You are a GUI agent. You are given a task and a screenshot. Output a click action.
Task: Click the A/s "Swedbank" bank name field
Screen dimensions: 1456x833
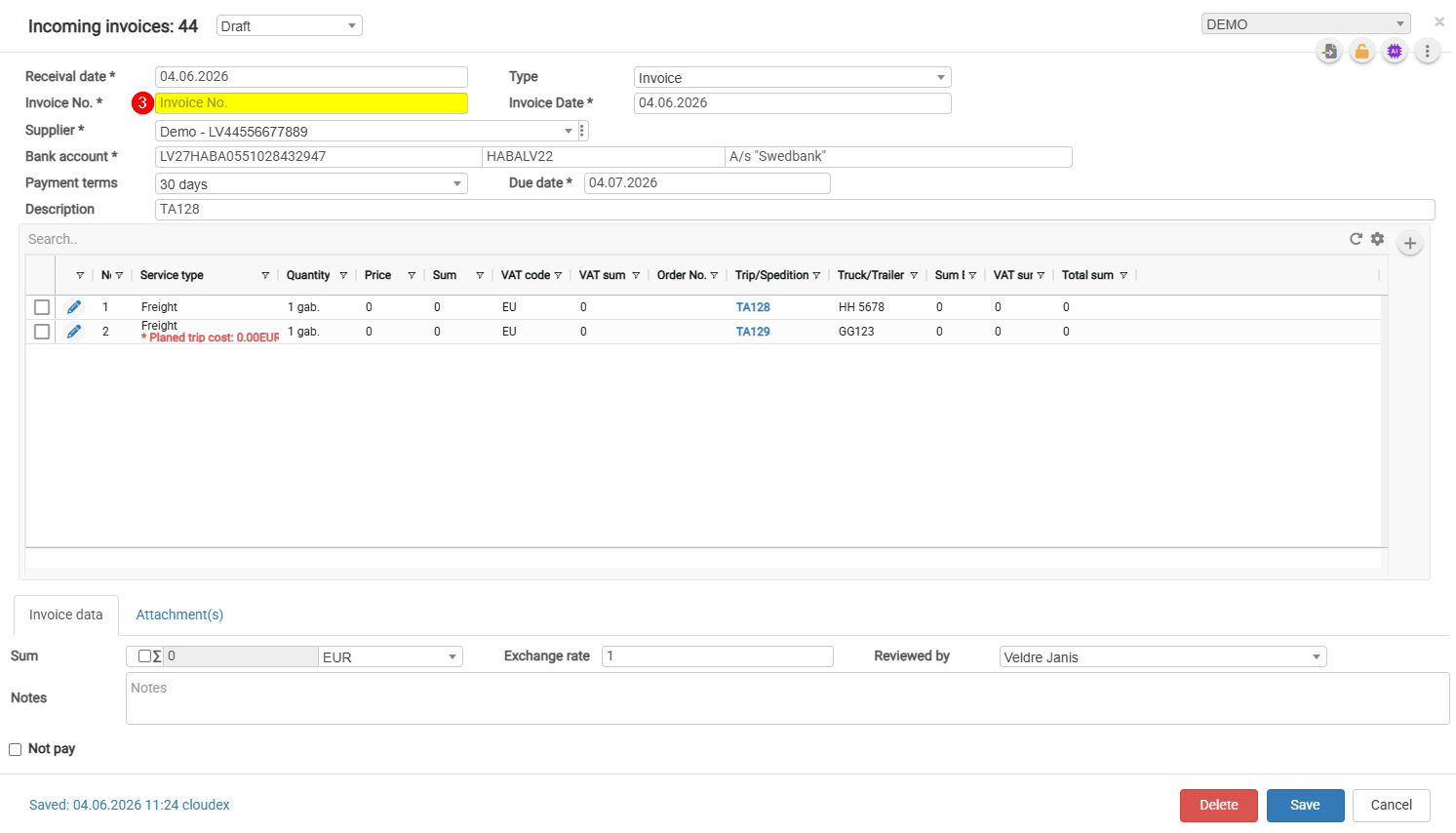[899, 156]
